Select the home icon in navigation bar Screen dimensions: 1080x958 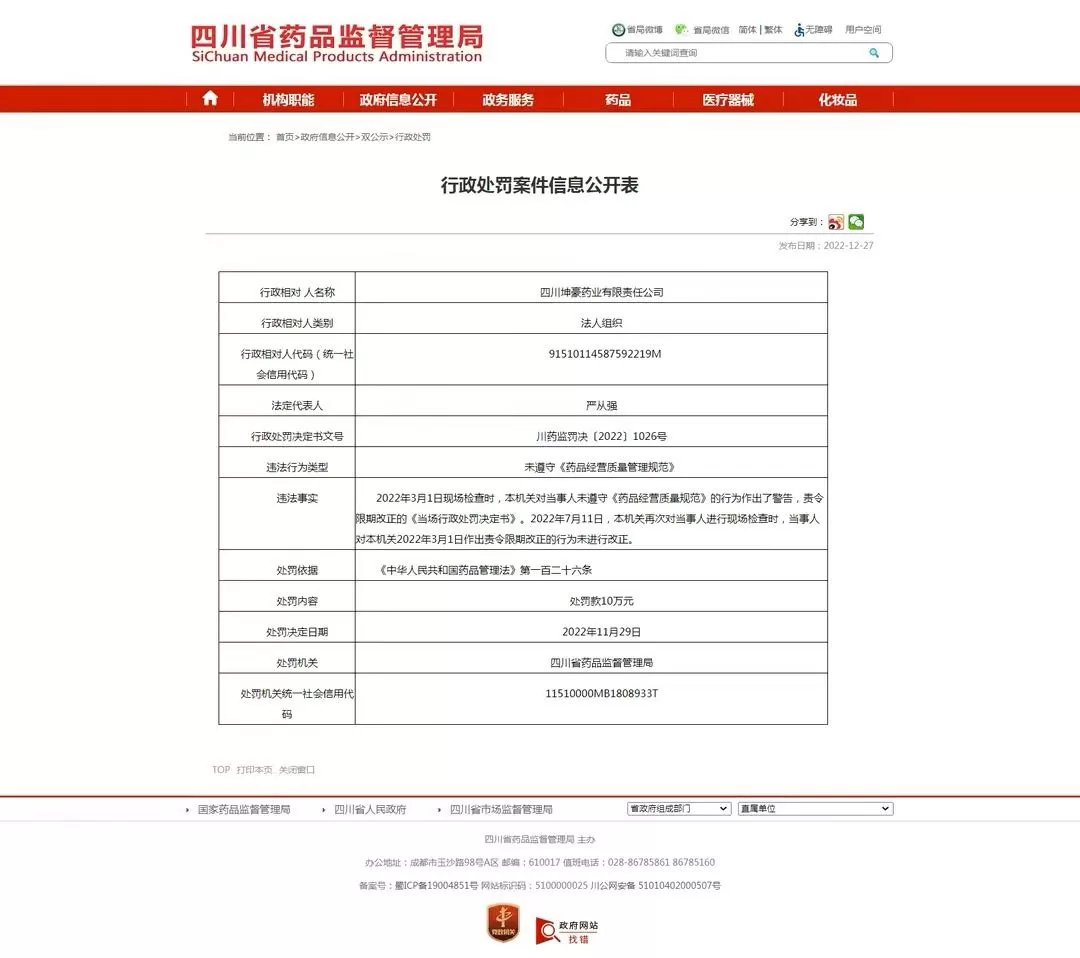click(x=209, y=98)
